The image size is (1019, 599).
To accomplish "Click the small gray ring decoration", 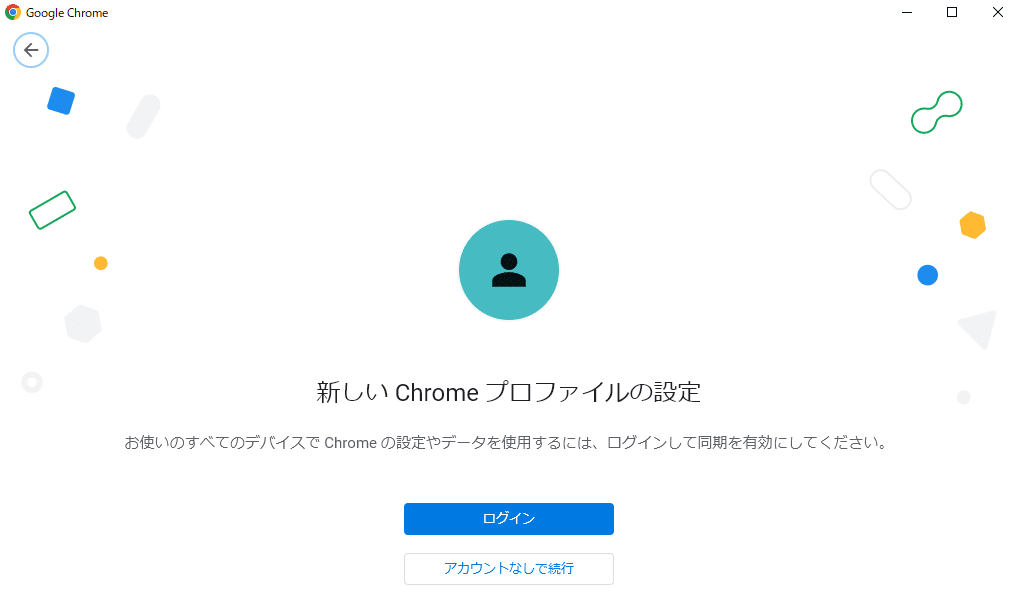I will point(32,382).
